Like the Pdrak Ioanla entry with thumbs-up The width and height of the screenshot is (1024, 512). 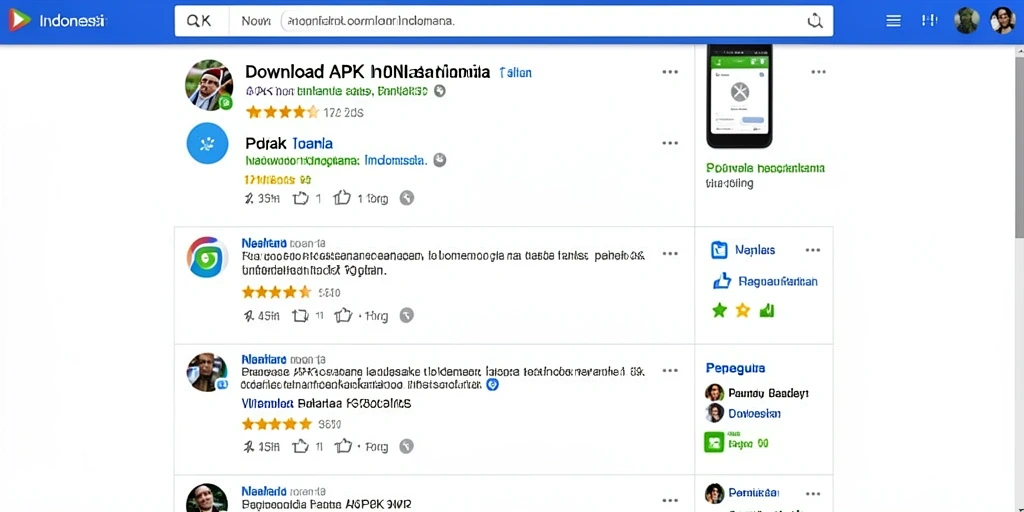(300, 198)
